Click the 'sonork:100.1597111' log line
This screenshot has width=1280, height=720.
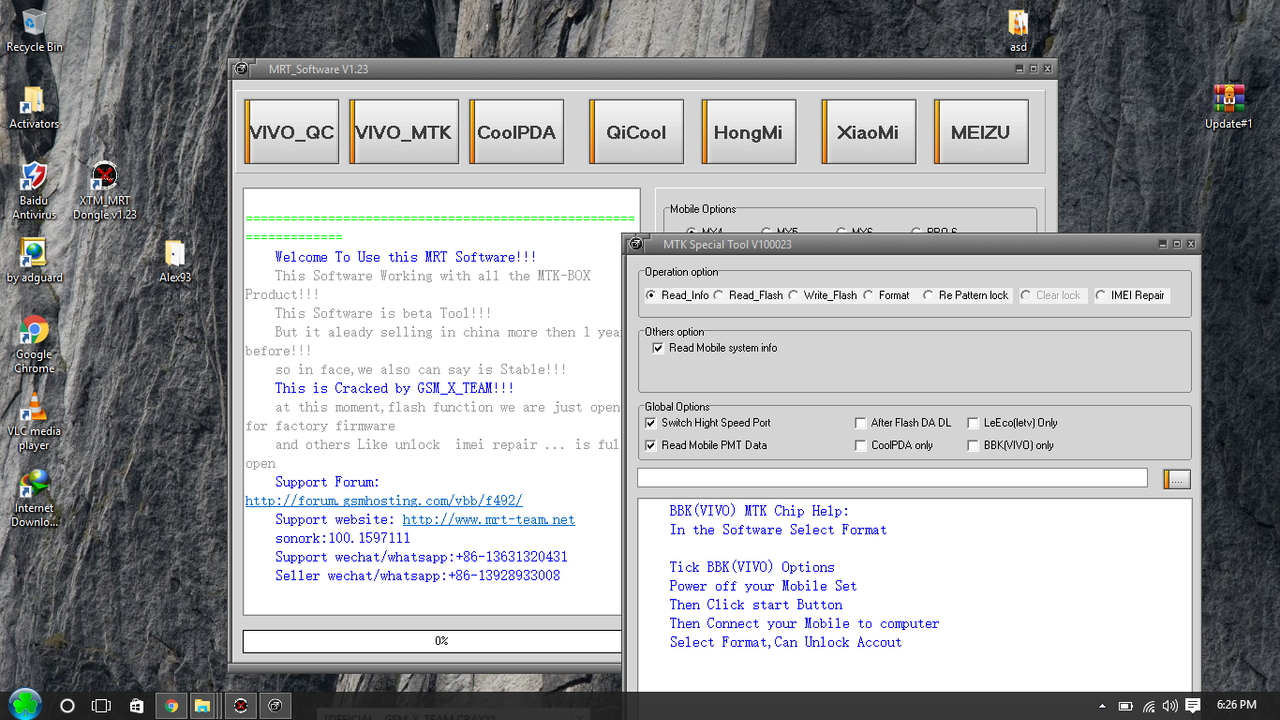pyautogui.click(x=343, y=538)
